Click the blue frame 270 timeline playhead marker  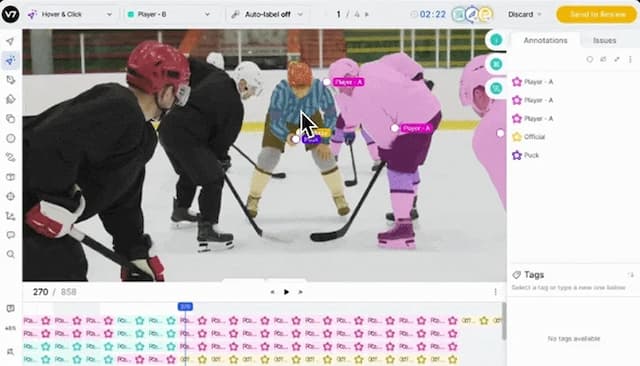[x=185, y=306]
